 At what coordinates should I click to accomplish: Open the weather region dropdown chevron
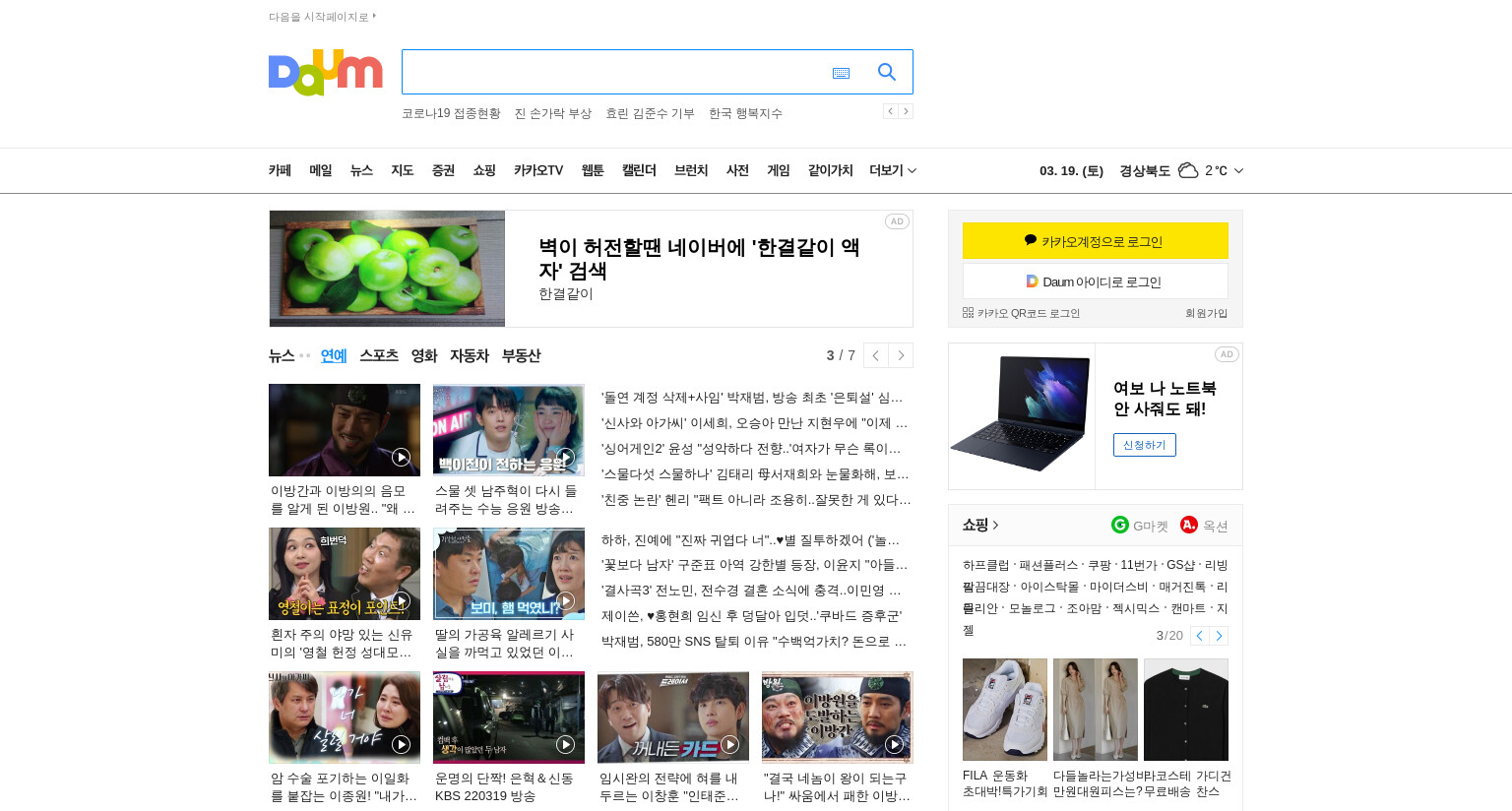[x=1238, y=170]
